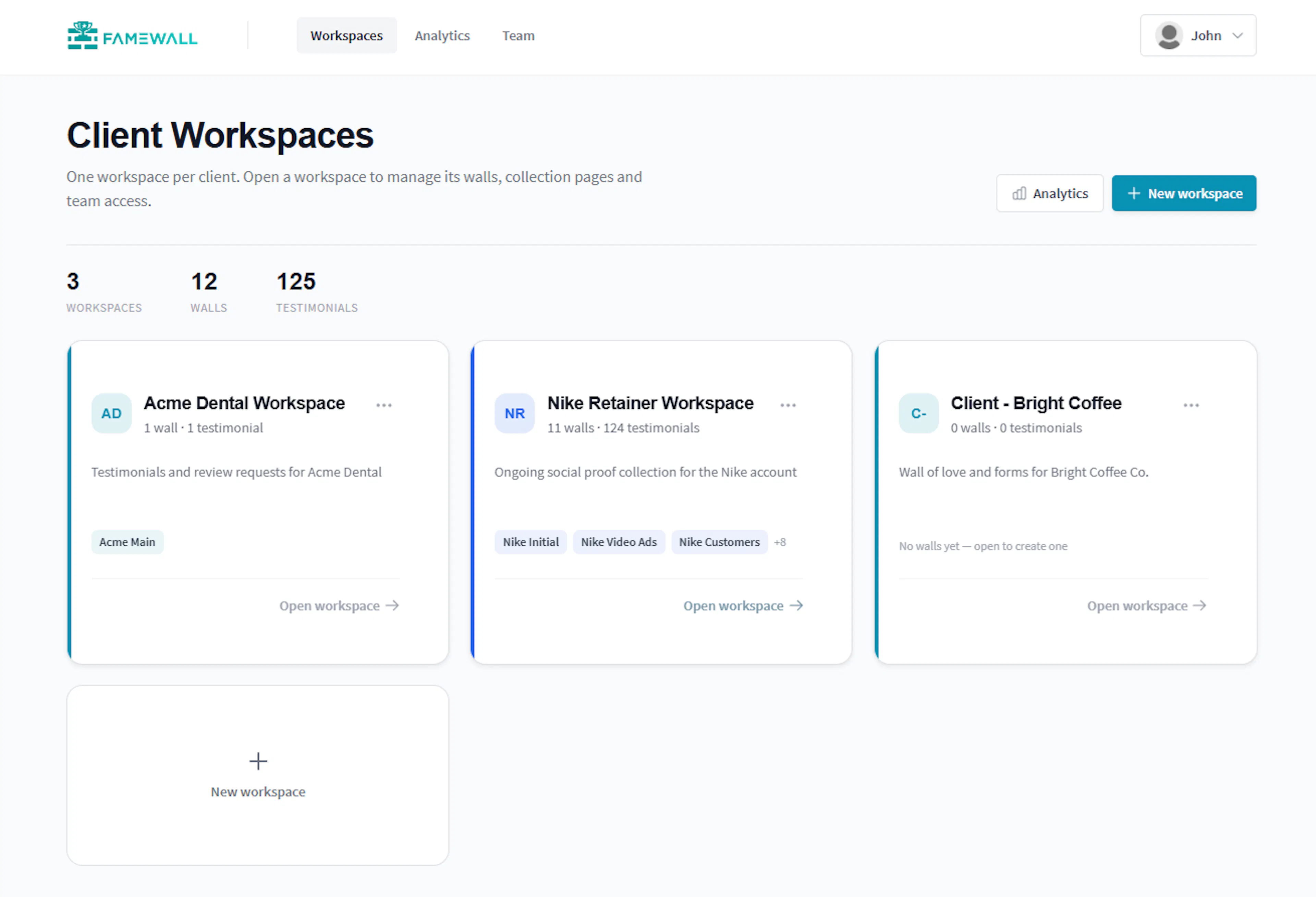Image resolution: width=1316 pixels, height=897 pixels.
Task: Select the Client - Bright Coffee title
Action: click(1036, 403)
